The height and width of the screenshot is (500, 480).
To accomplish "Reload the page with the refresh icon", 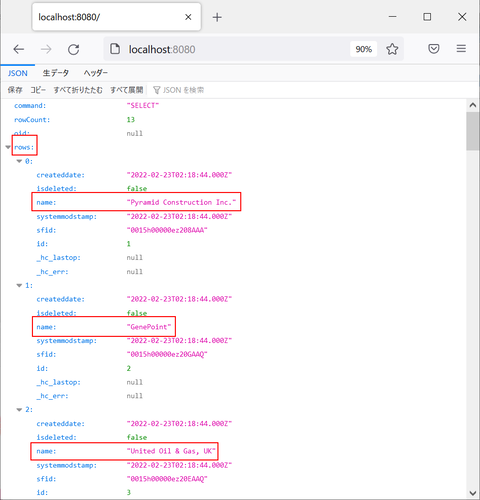I will [x=73, y=49].
